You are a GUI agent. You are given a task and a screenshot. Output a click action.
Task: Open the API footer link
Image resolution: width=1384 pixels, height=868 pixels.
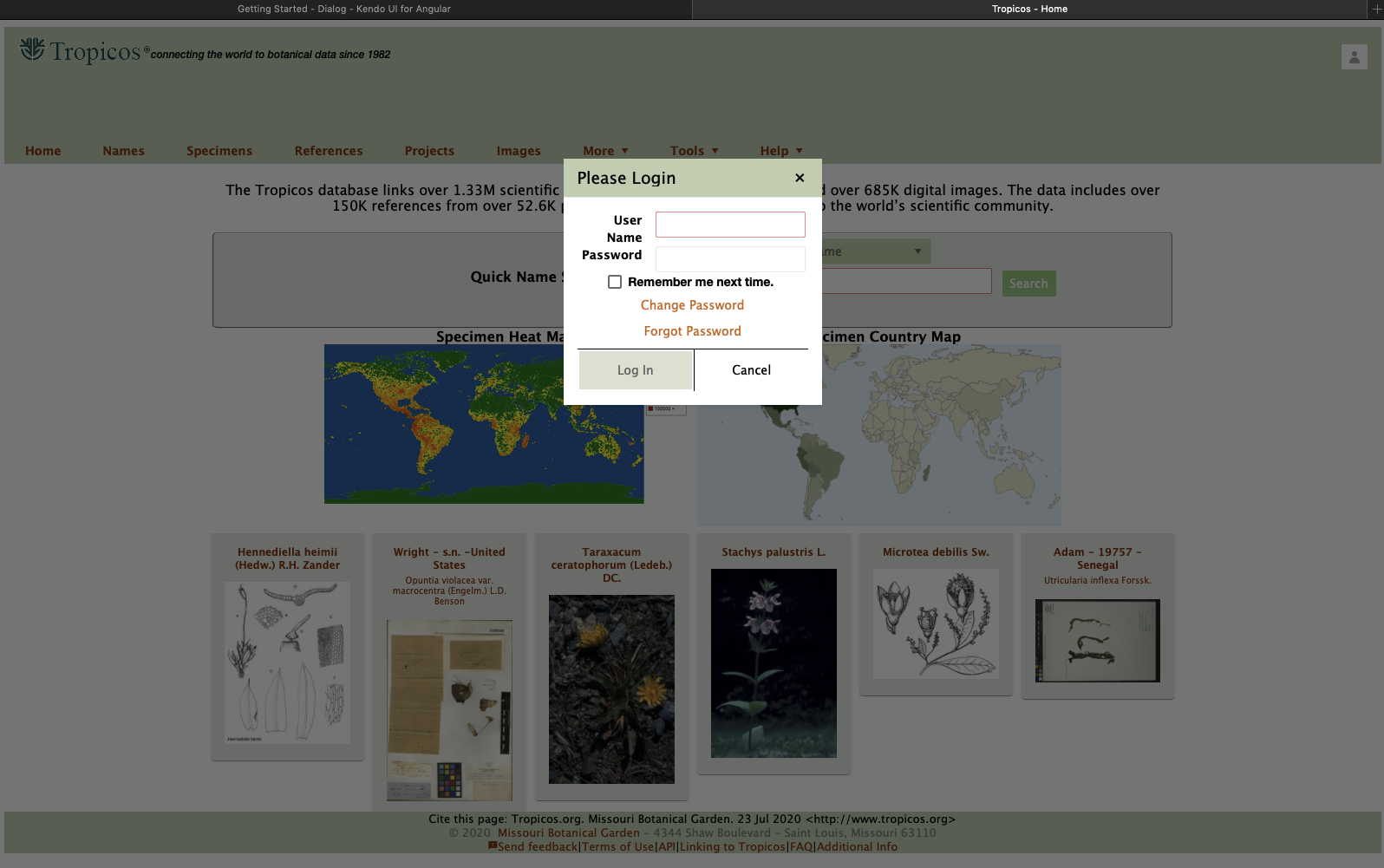point(667,847)
